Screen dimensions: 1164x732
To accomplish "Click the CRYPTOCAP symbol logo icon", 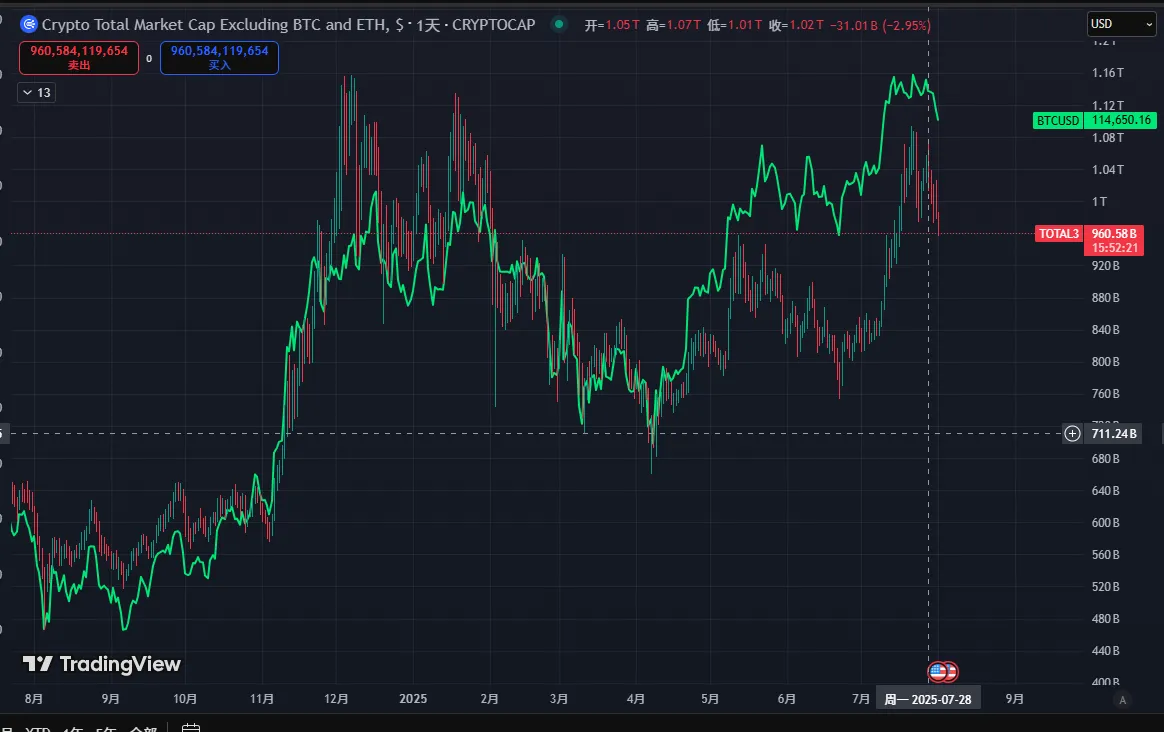I will coord(29,24).
